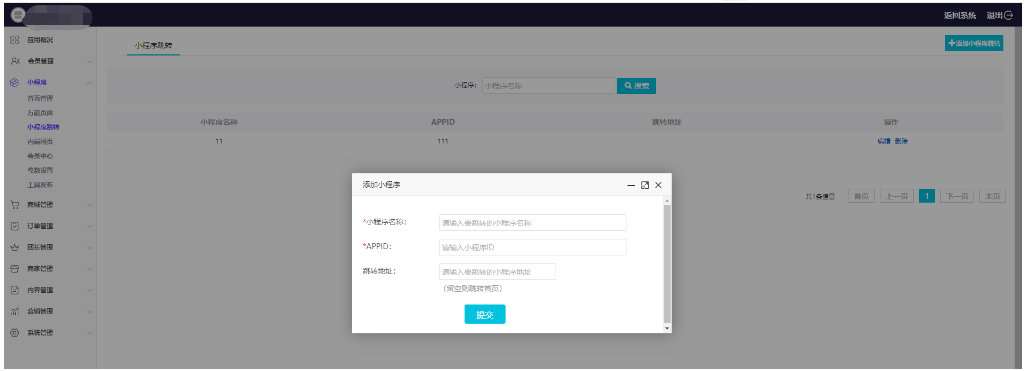Click the 内容管理 document icon
Screen dimensions: 1030x371
(x=14, y=290)
